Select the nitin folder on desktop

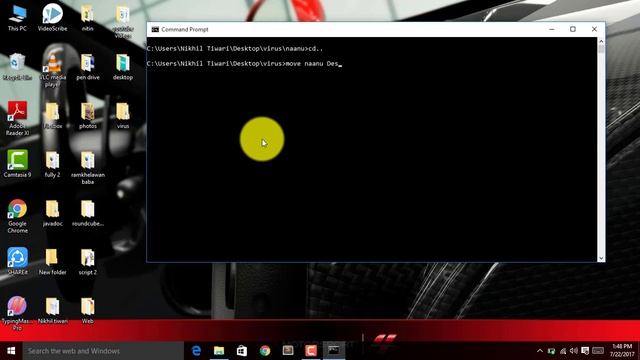coord(87,18)
